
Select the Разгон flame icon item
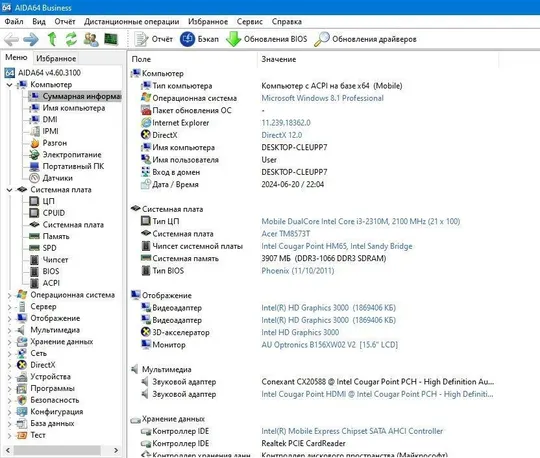coord(34,143)
